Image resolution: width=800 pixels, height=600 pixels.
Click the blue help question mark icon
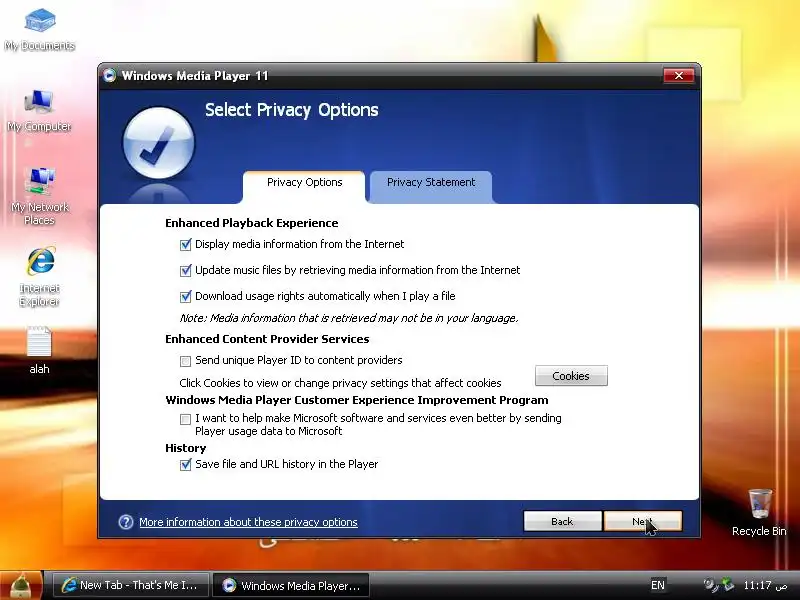(126, 522)
